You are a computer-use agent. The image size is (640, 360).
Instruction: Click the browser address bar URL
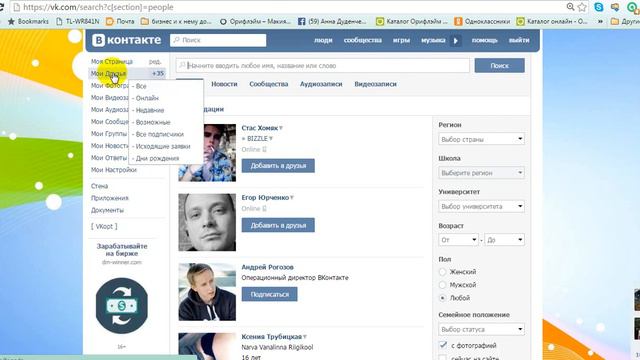tap(98, 7)
